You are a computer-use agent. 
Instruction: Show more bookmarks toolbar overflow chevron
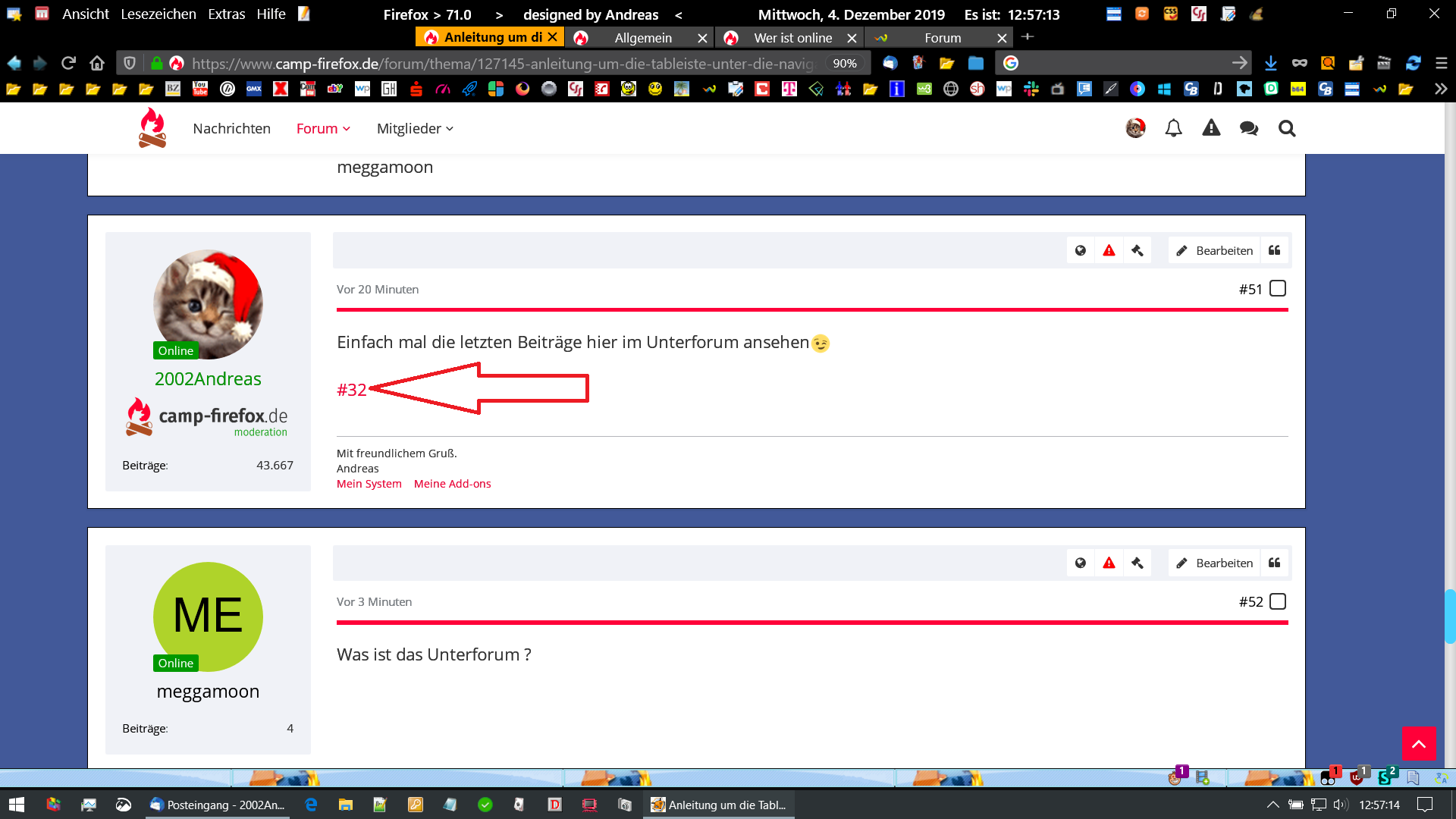(x=1440, y=89)
